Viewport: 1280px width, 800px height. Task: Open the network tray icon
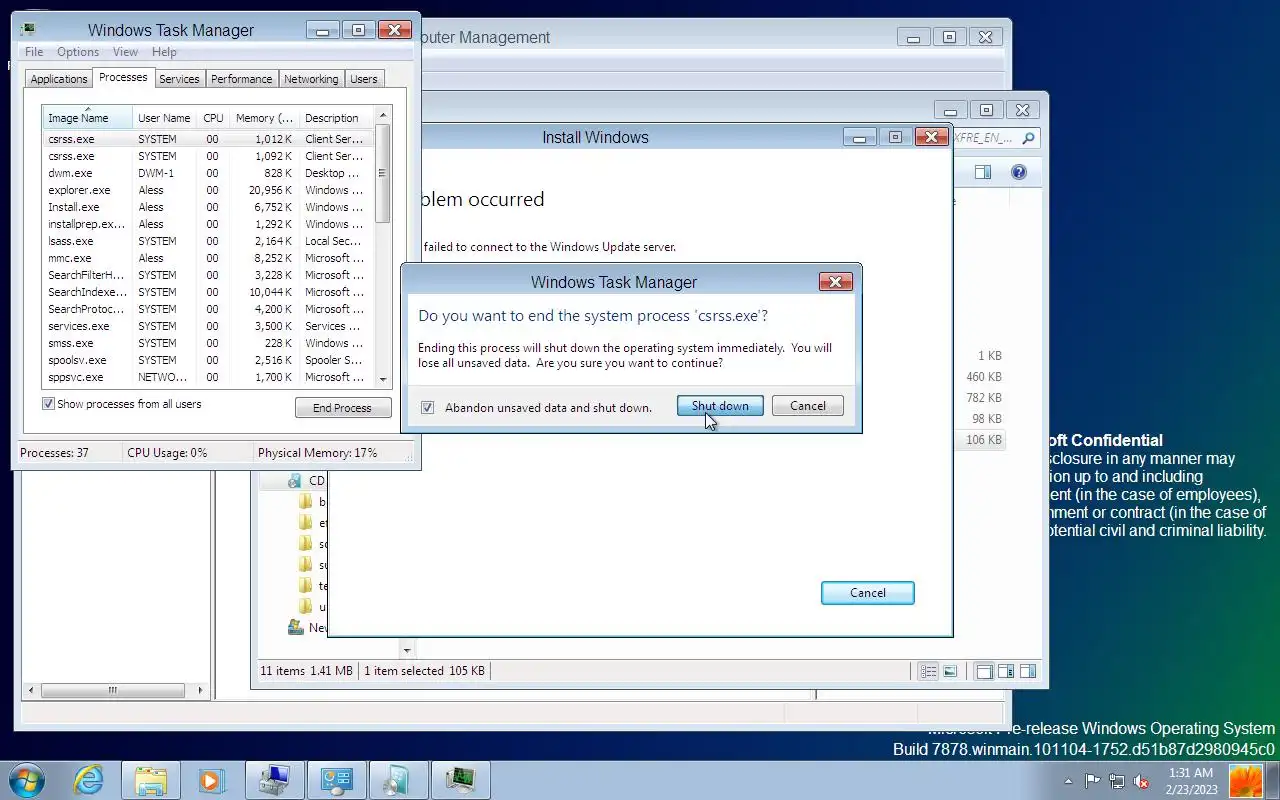tap(1116, 781)
